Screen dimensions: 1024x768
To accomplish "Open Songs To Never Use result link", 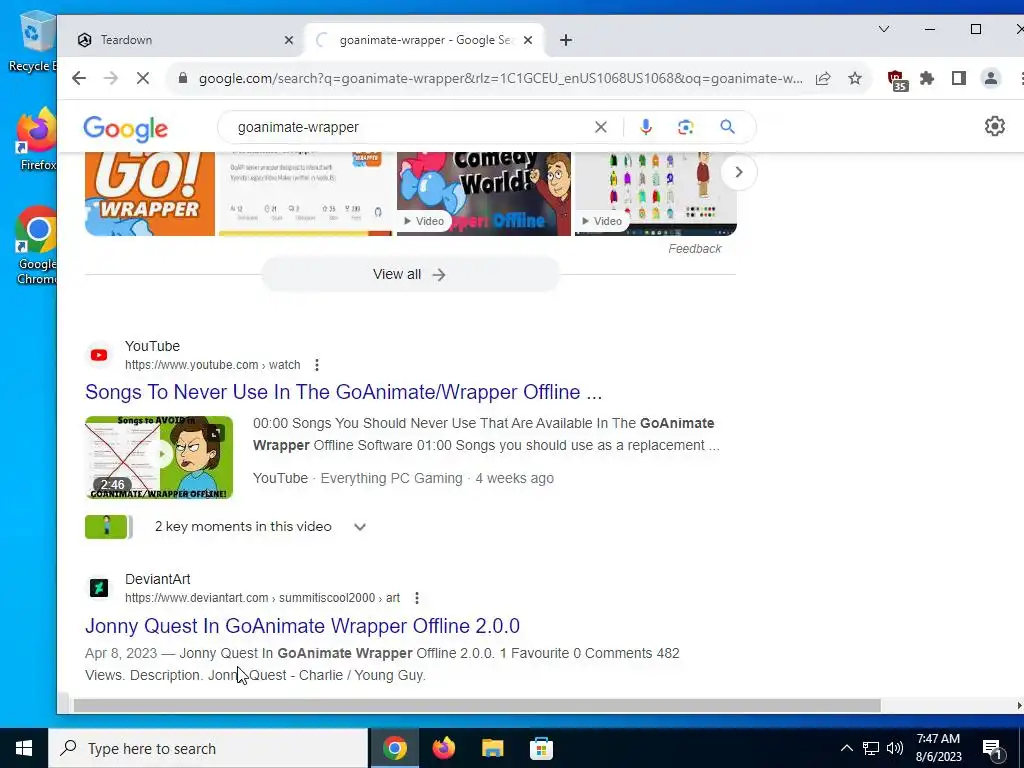I will (x=344, y=392).
